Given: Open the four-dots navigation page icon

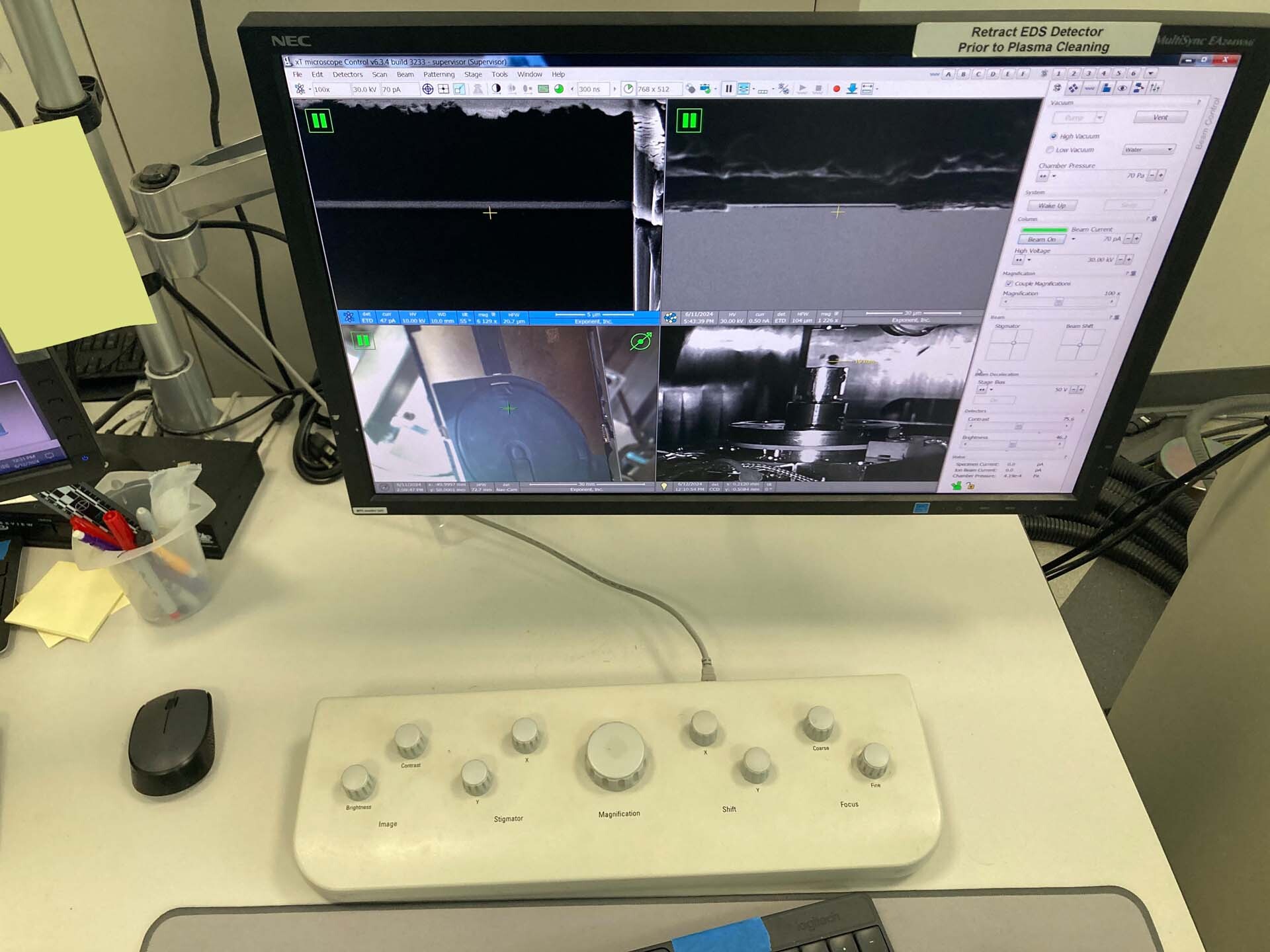Looking at the screenshot, I should tap(1073, 88).
